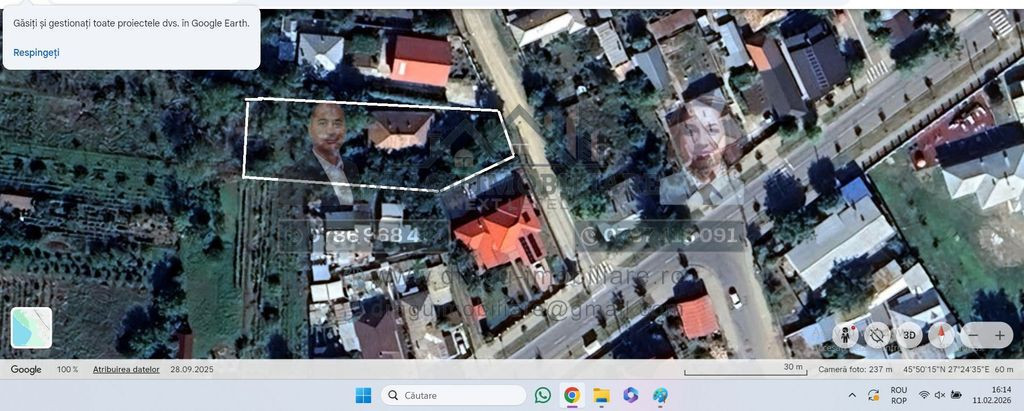Switch map to 3D view
The image size is (1024, 411).
[x=909, y=335]
